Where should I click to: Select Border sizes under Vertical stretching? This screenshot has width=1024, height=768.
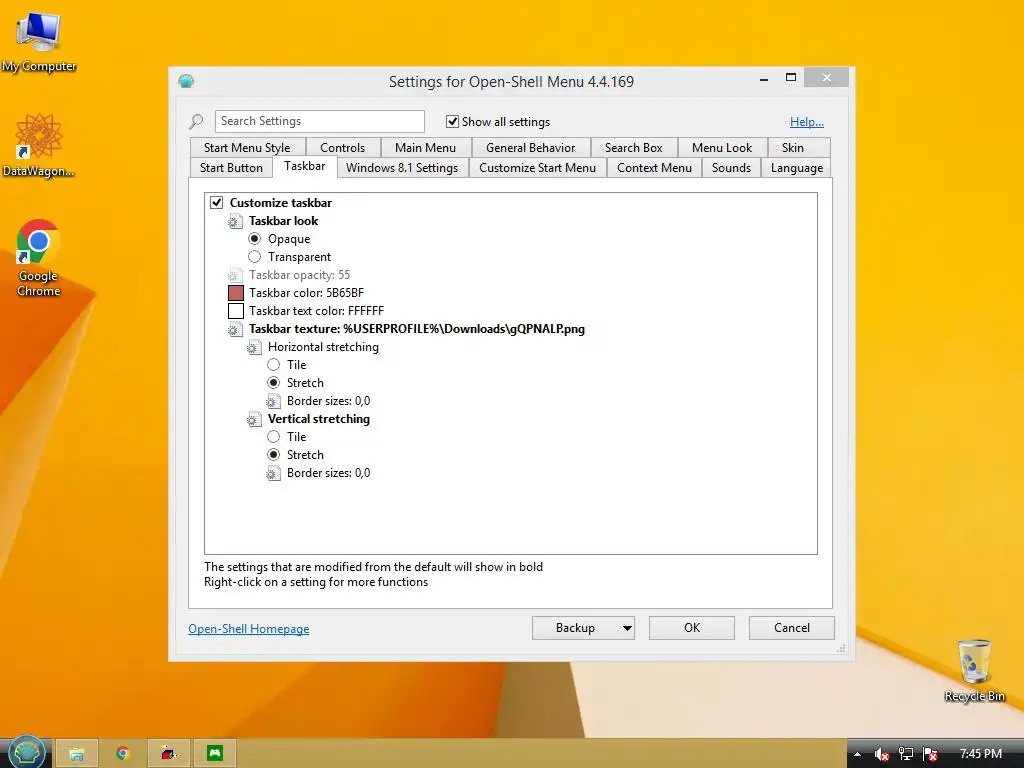tap(328, 473)
